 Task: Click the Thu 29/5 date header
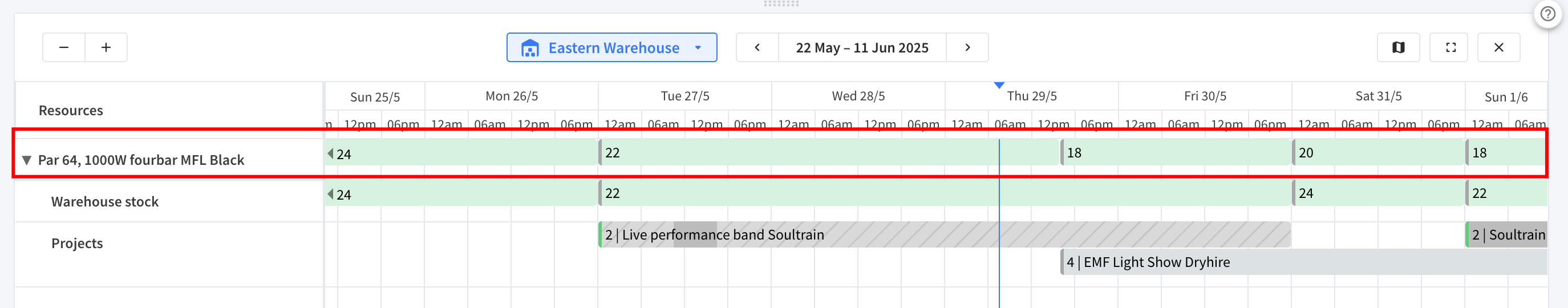pos(1032,96)
